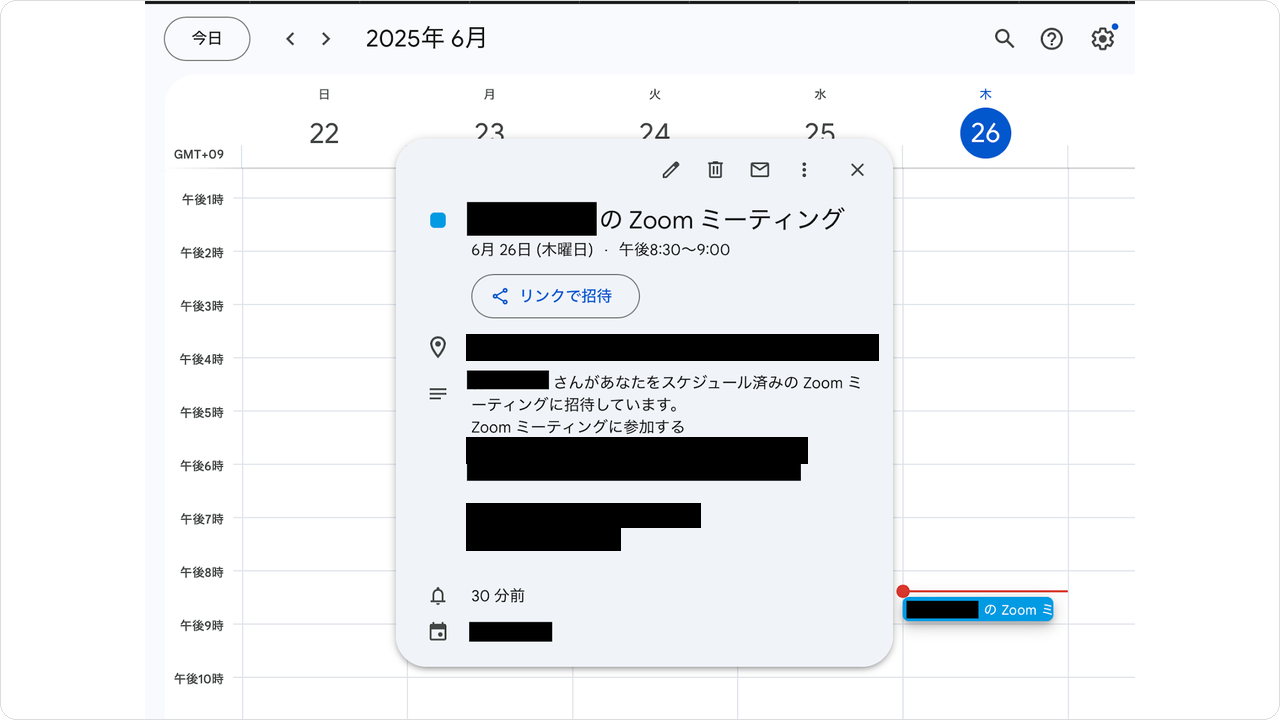Screen dimensions: 1280x720
Task: Open the settings gear menu
Action: 1102,39
